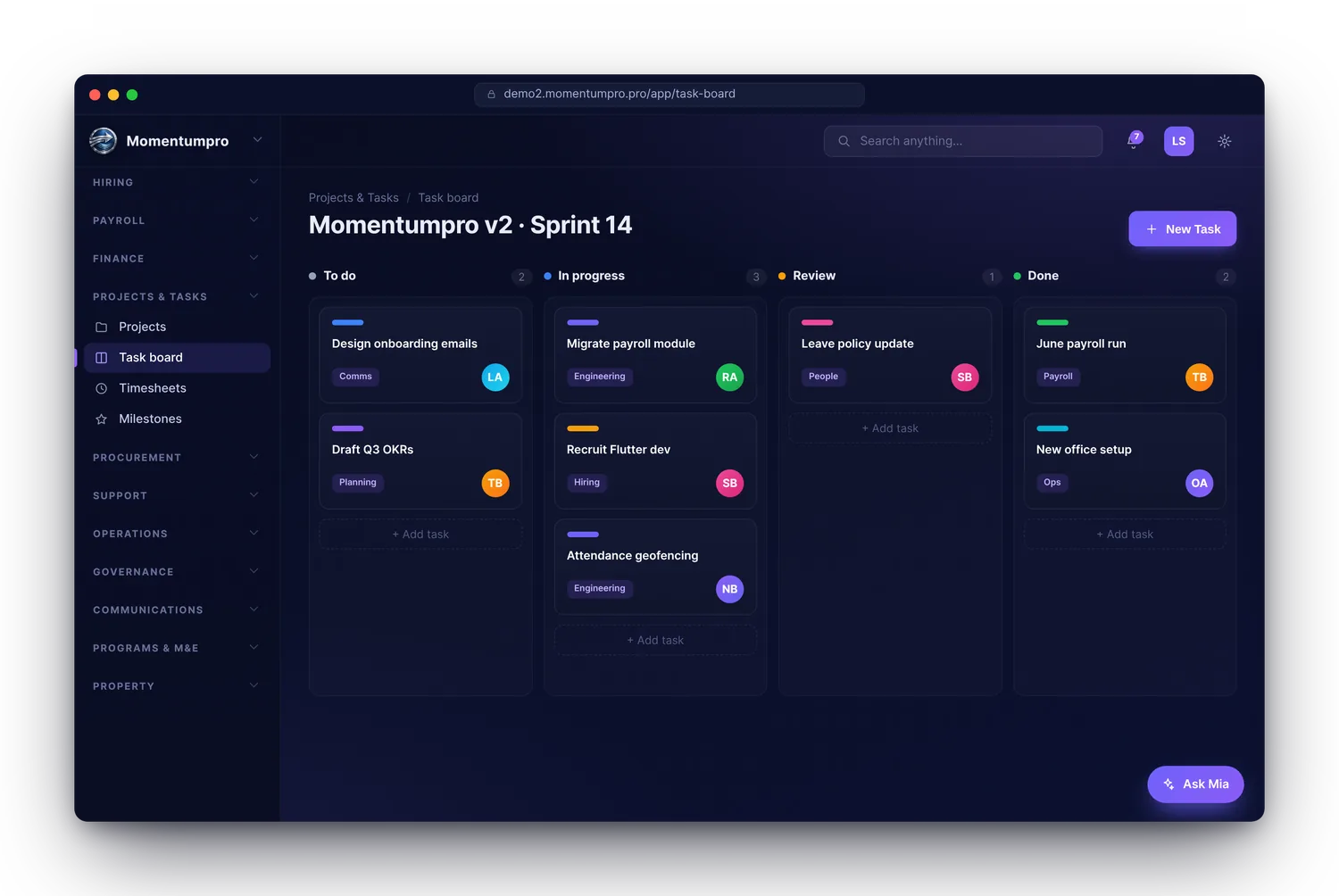Click the Milestones star icon
Screen dimensions: 1339x896
[x=102, y=419]
